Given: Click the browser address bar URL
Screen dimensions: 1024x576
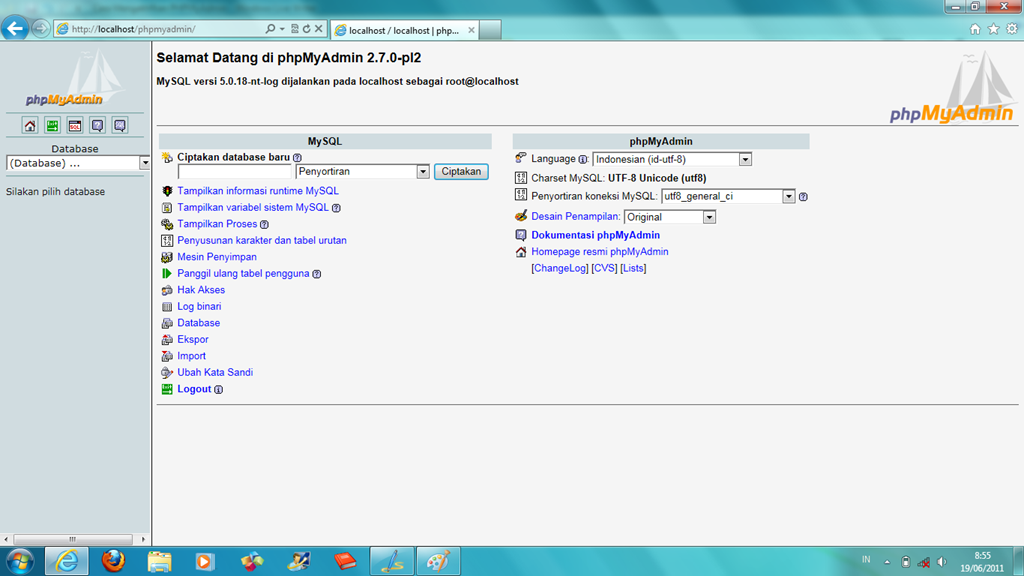Looking at the screenshot, I should tap(133, 29).
